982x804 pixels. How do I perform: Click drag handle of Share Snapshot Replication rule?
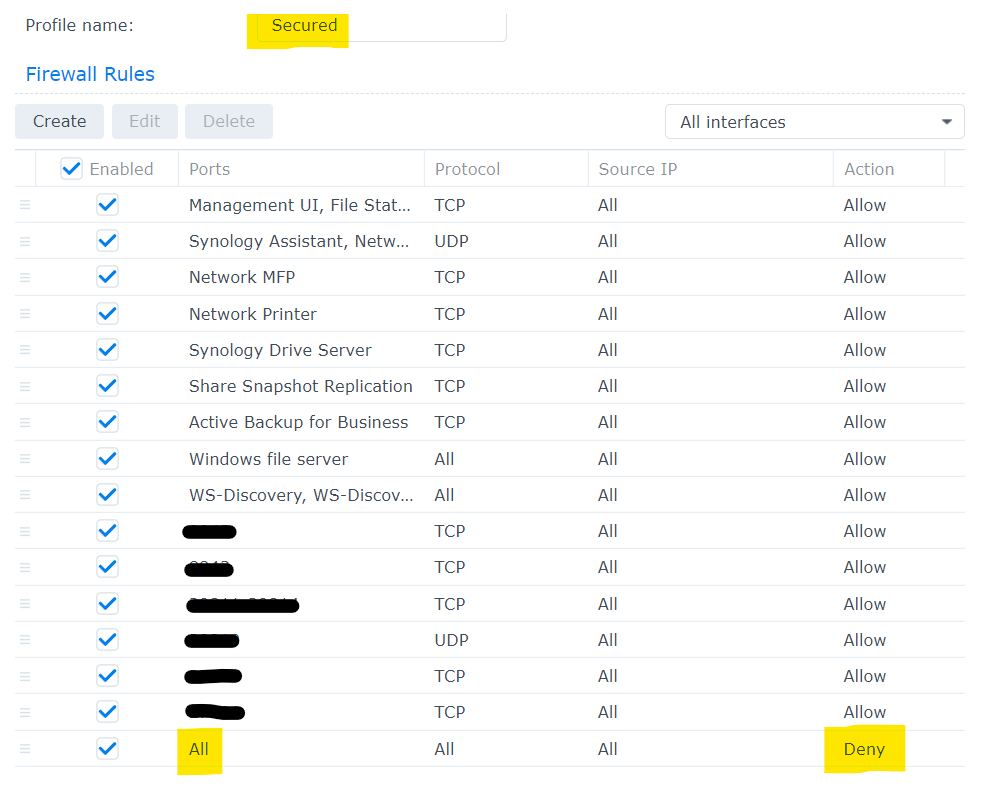coord(25,386)
